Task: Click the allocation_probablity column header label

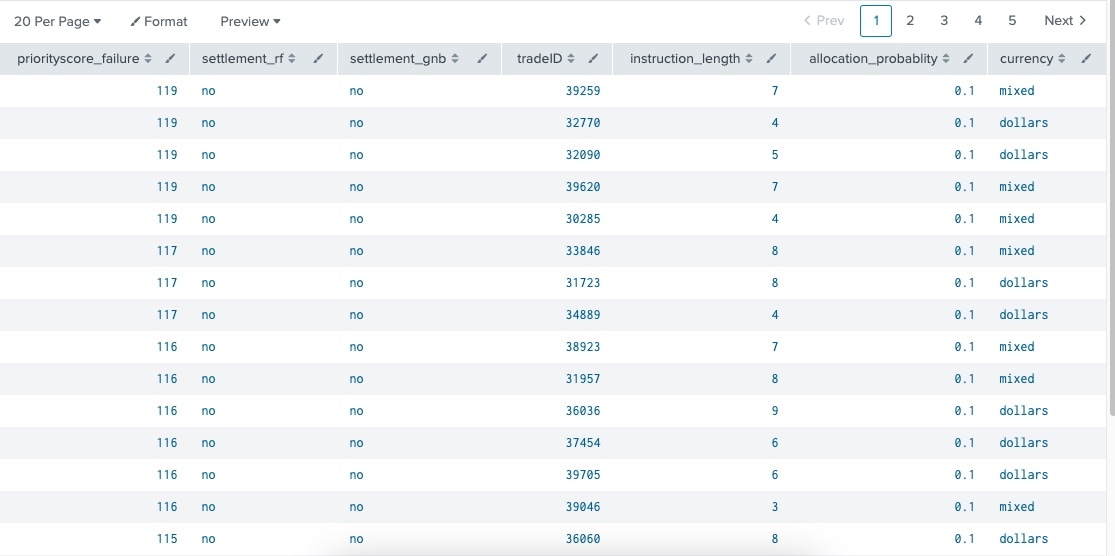Action: point(873,59)
